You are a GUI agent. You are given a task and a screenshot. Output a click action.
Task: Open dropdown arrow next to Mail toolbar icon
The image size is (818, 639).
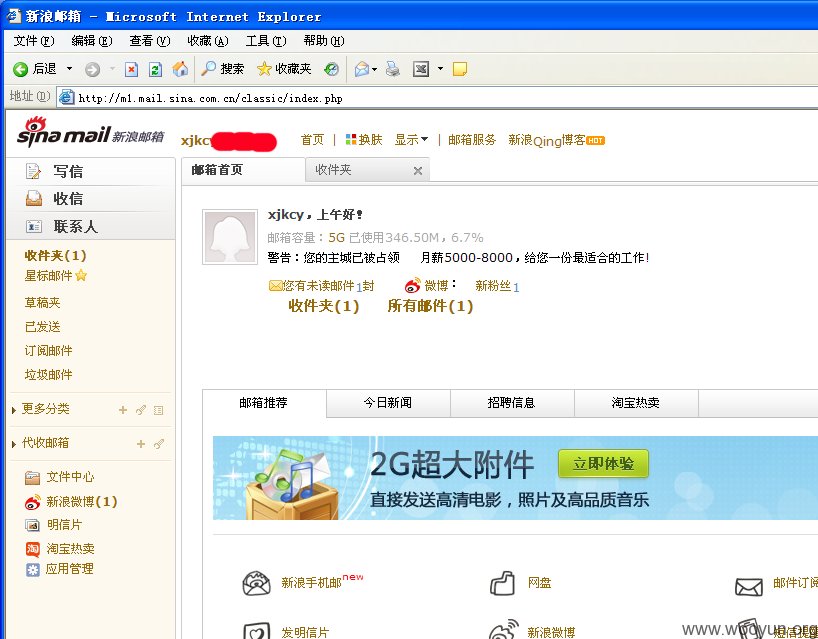tap(374, 69)
